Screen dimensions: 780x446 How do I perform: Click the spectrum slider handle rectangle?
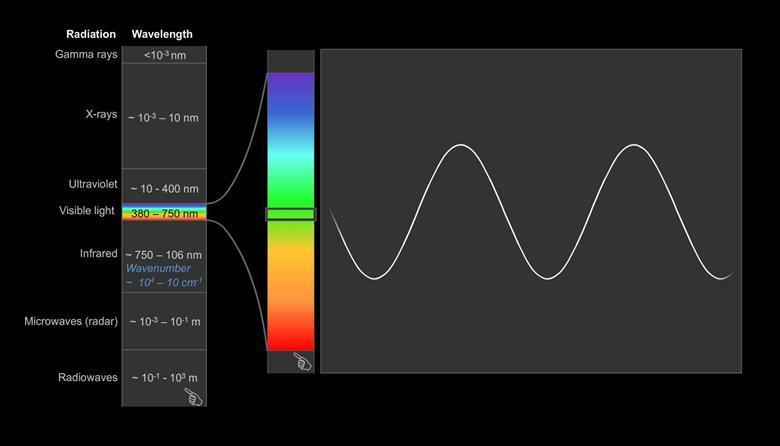(290, 214)
